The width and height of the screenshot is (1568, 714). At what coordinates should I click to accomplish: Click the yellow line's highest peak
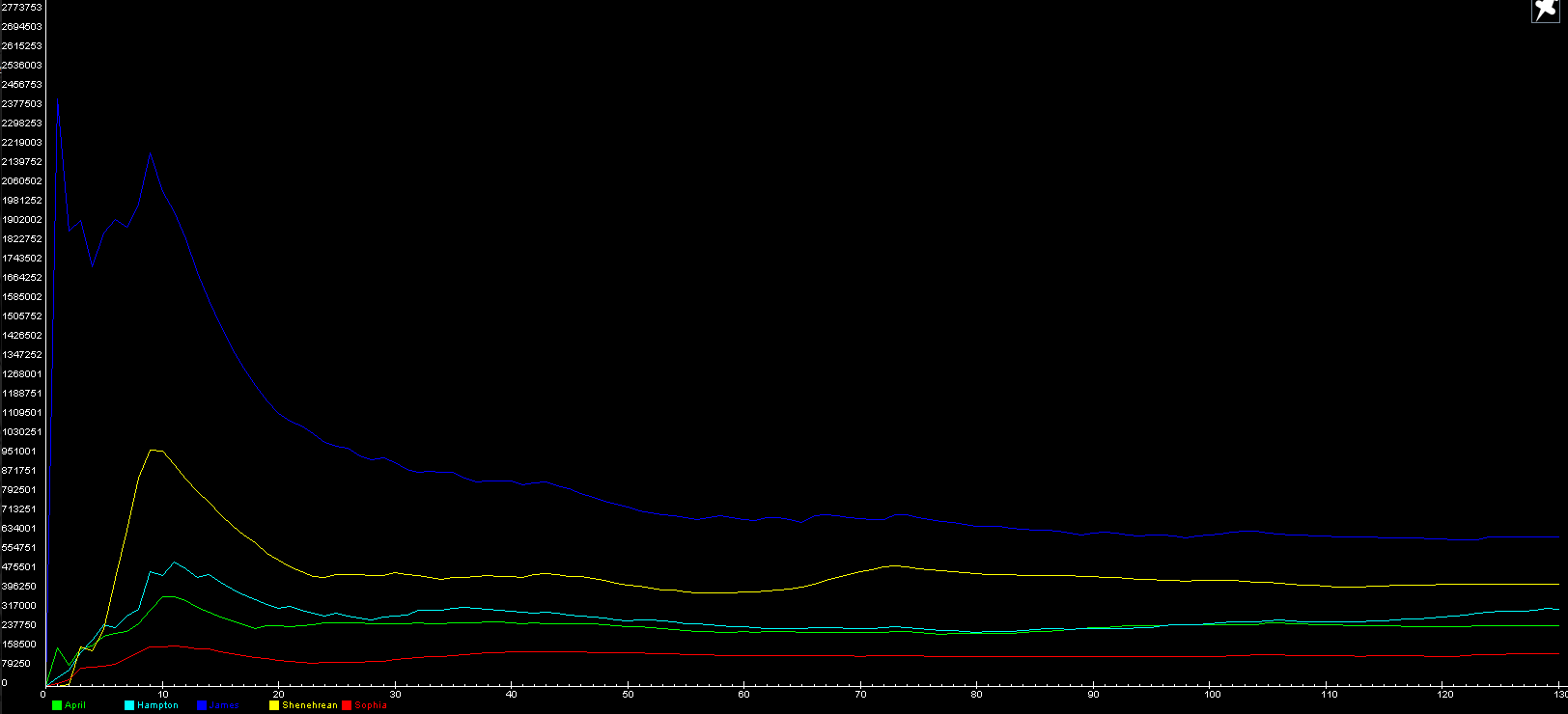152,450
